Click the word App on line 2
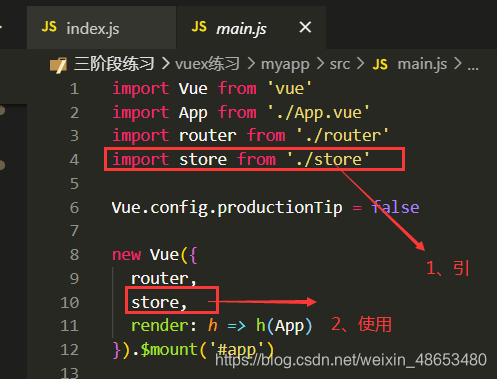This screenshot has width=497, height=379. [193, 113]
